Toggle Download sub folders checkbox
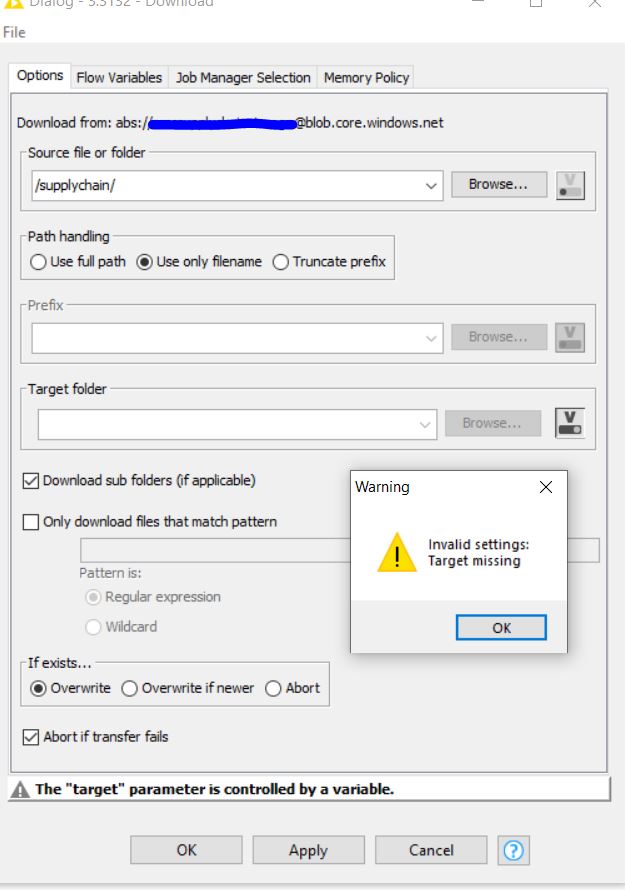This screenshot has width=625, height=890. (x=31, y=481)
